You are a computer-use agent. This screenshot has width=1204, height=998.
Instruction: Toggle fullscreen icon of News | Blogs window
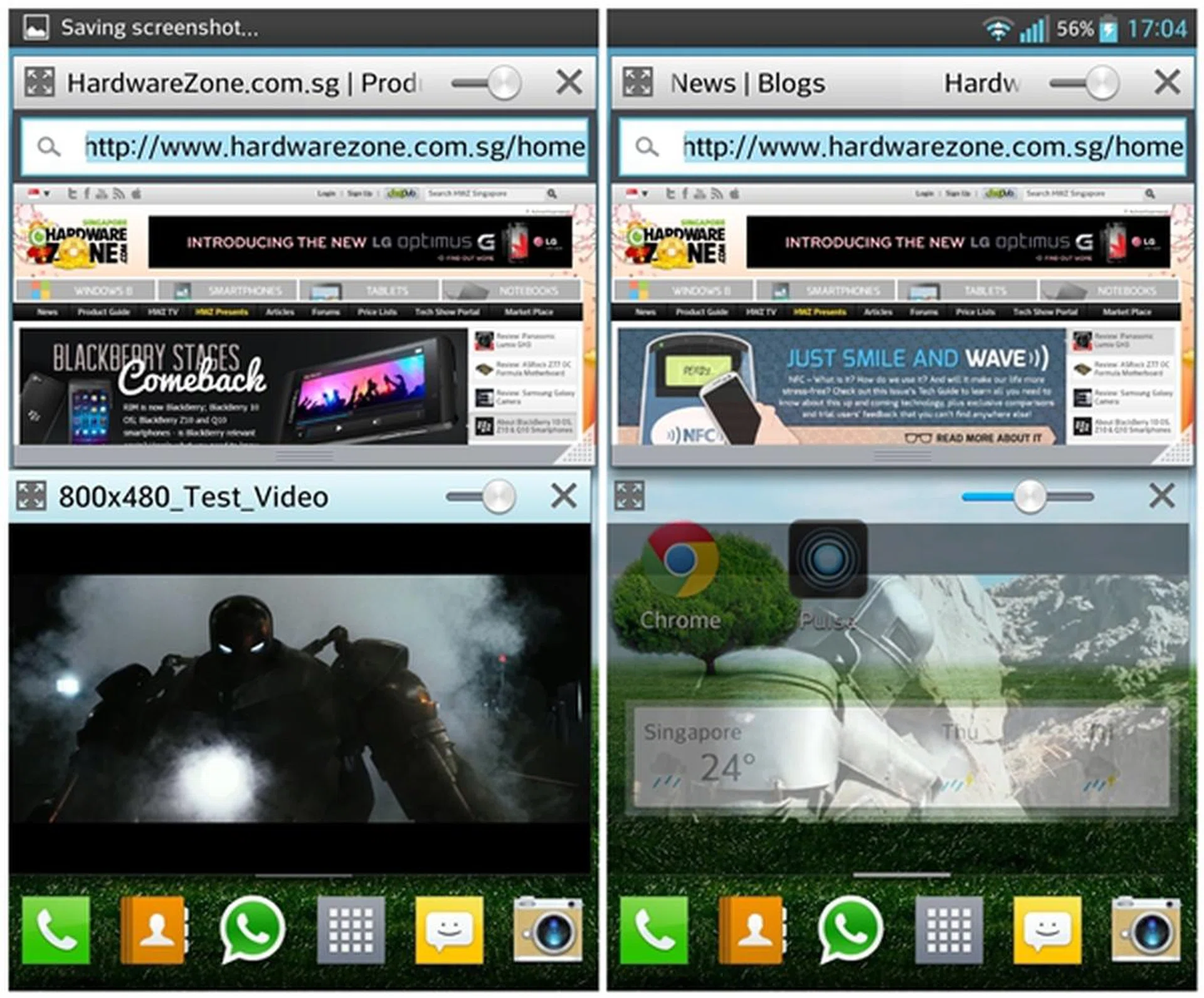[638, 82]
